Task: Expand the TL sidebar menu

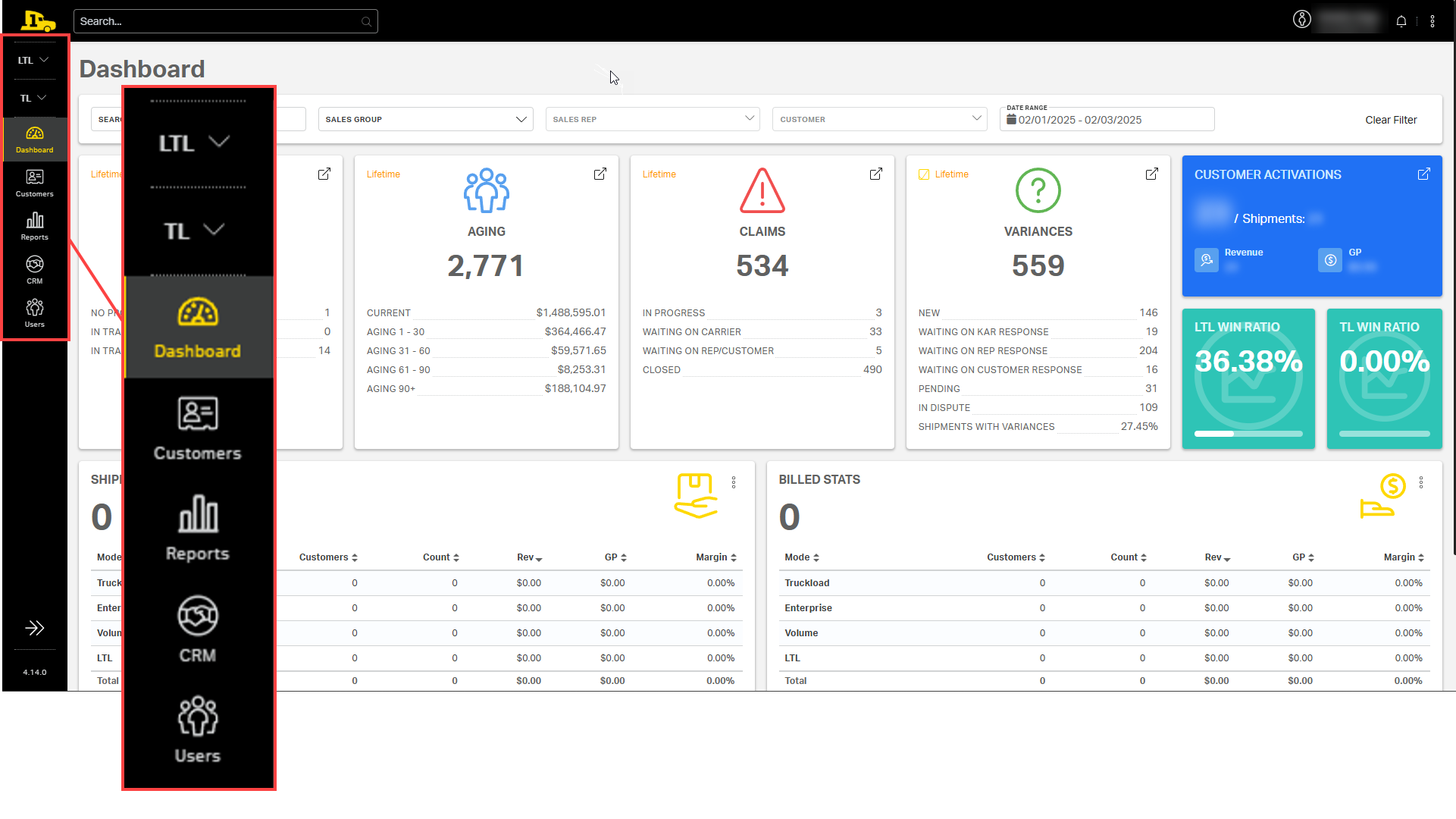Action: click(33, 98)
